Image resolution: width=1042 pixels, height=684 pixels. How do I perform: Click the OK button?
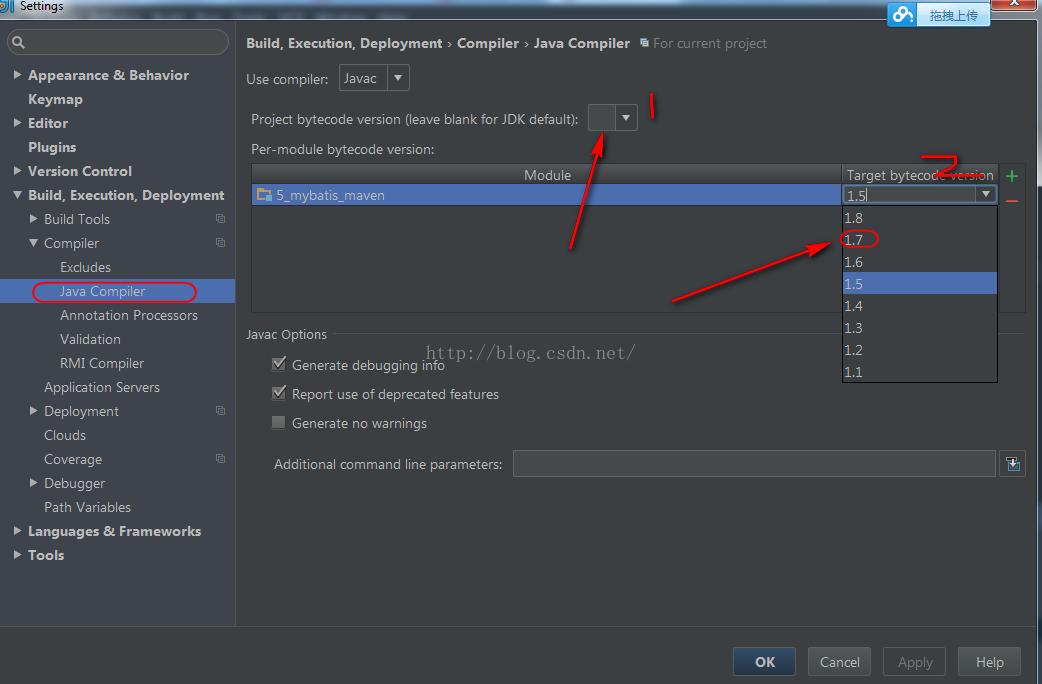click(x=764, y=662)
